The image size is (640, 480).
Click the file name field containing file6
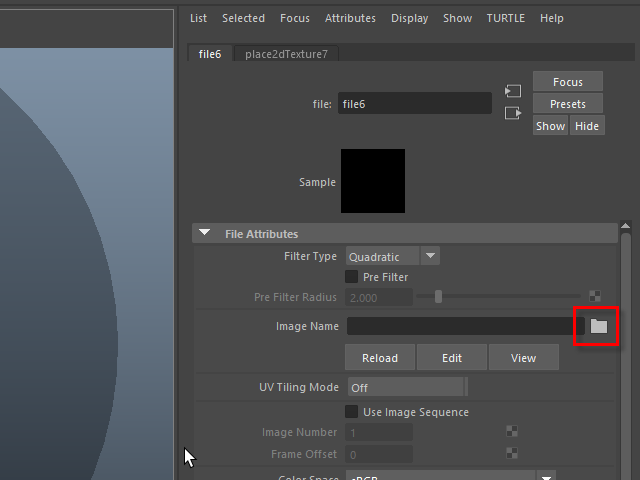tap(414, 103)
